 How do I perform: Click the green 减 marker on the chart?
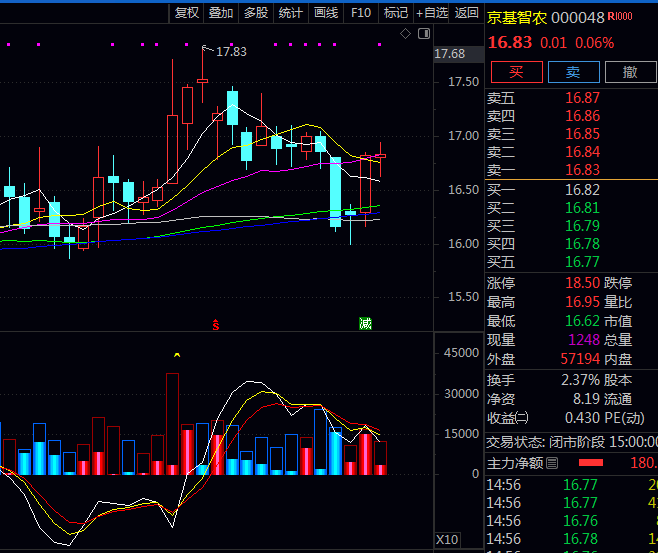[x=365, y=323]
